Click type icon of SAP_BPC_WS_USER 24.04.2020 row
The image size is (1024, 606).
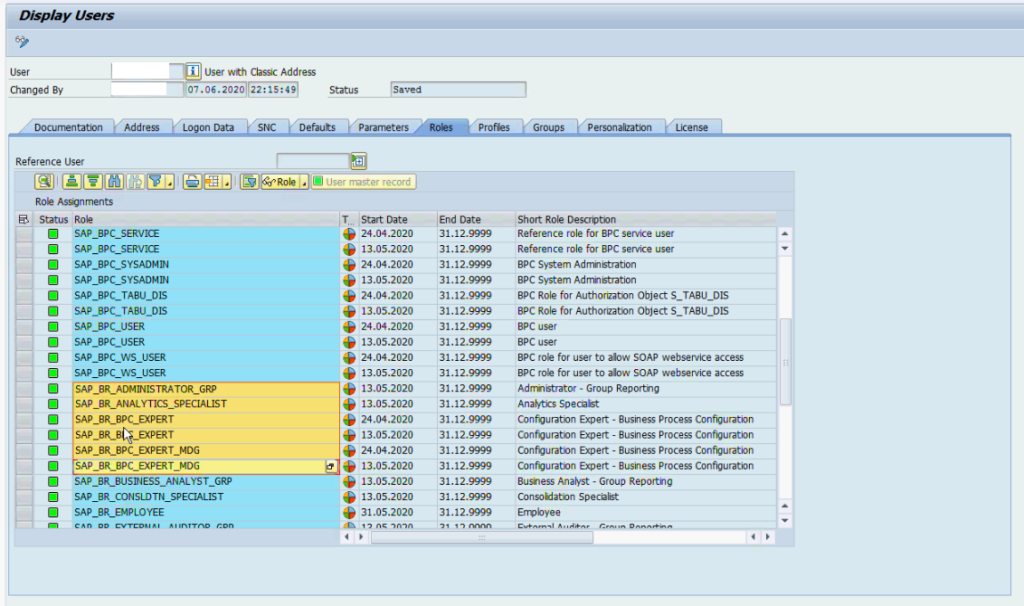coord(349,358)
